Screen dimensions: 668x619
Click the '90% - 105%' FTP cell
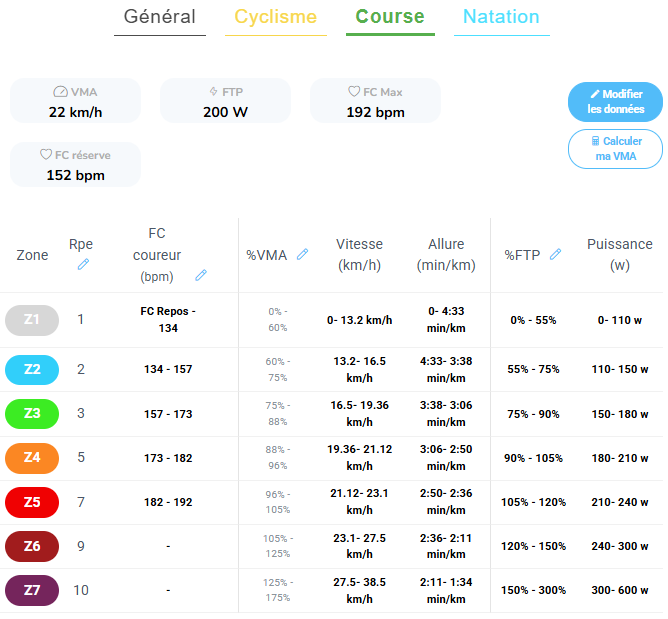(533, 458)
